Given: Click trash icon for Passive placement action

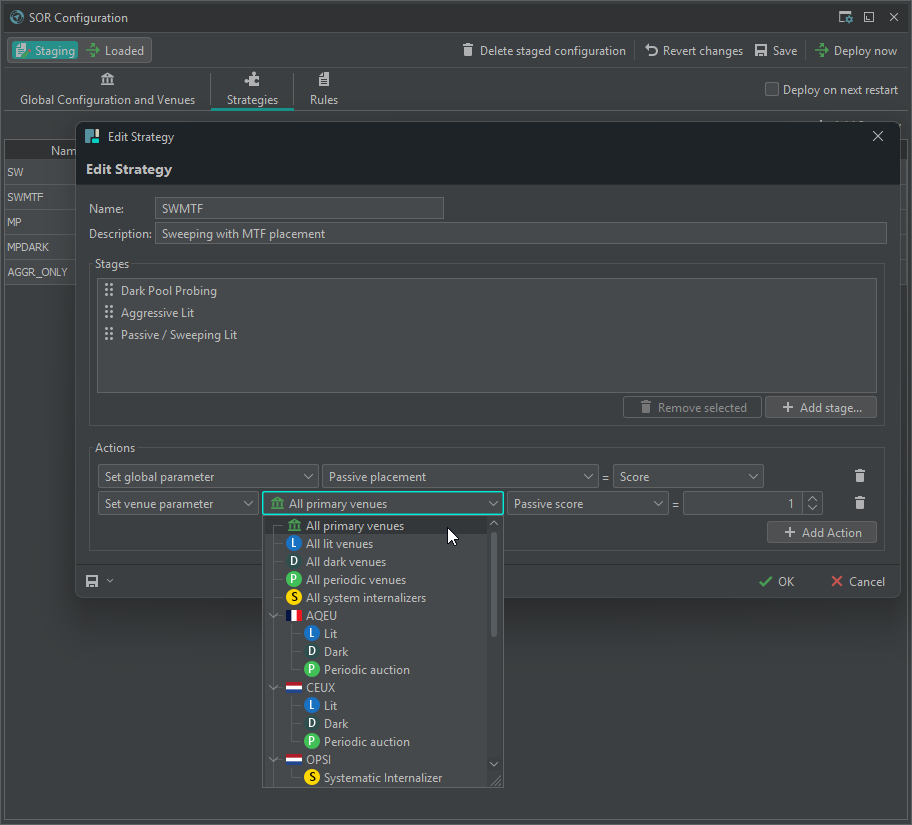Looking at the screenshot, I should coord(859,477).
